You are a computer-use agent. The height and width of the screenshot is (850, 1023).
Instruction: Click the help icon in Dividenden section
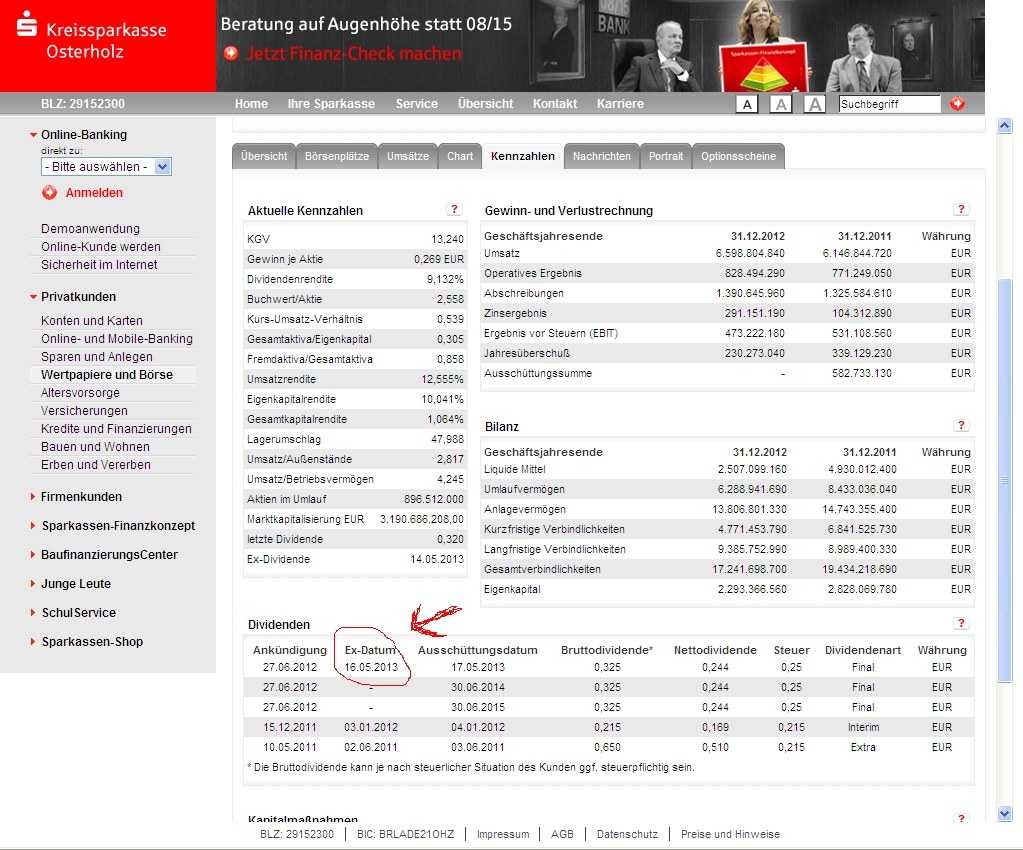pyautogui.click(x=961, y=623)
